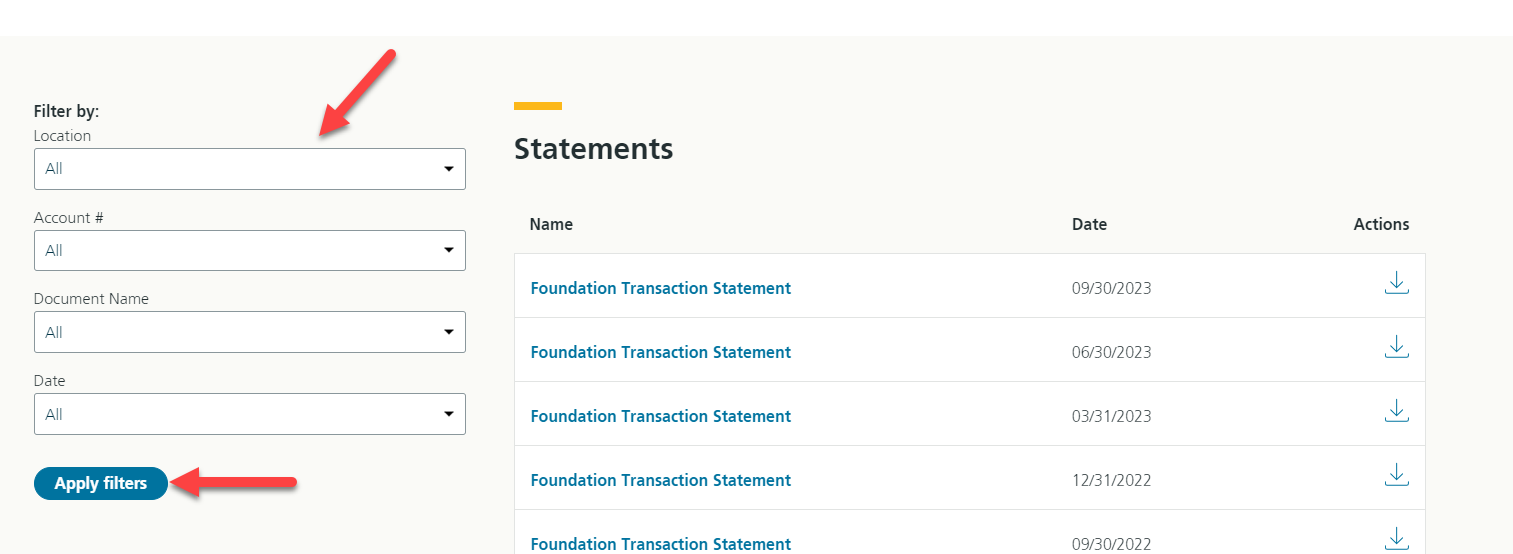The height and width of the screenshot is (554, 1513).
Task: Click the Date column header
Action: pyautogui.click(x=1089, y=224)
